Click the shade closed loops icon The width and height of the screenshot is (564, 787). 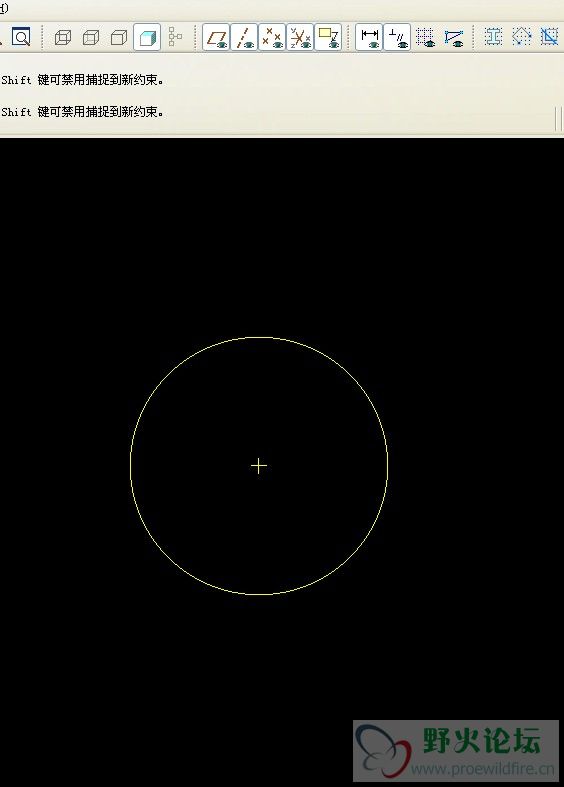click(494, 37)
